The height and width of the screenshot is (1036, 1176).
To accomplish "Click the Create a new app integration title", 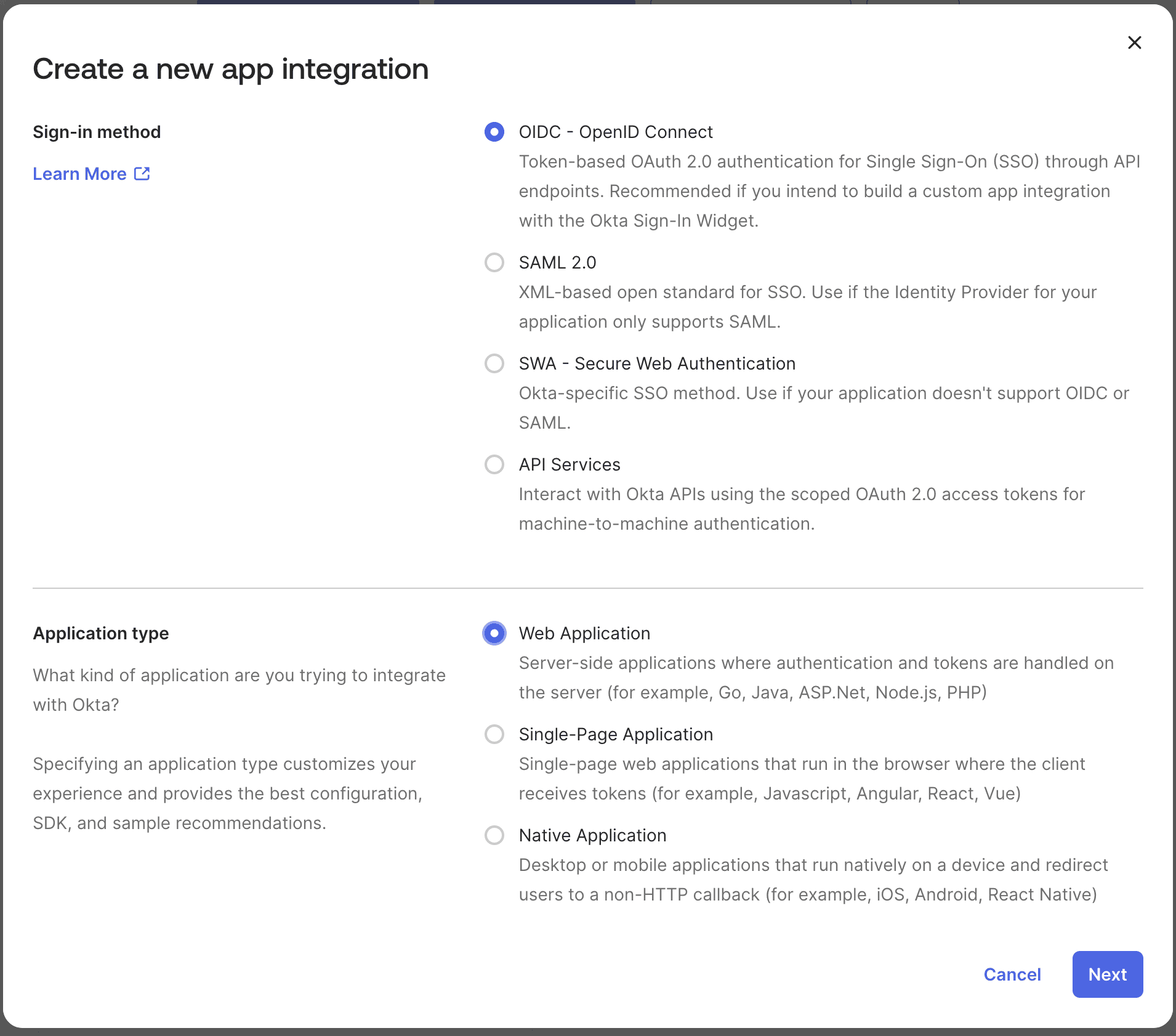I will (x=231, y=68).
